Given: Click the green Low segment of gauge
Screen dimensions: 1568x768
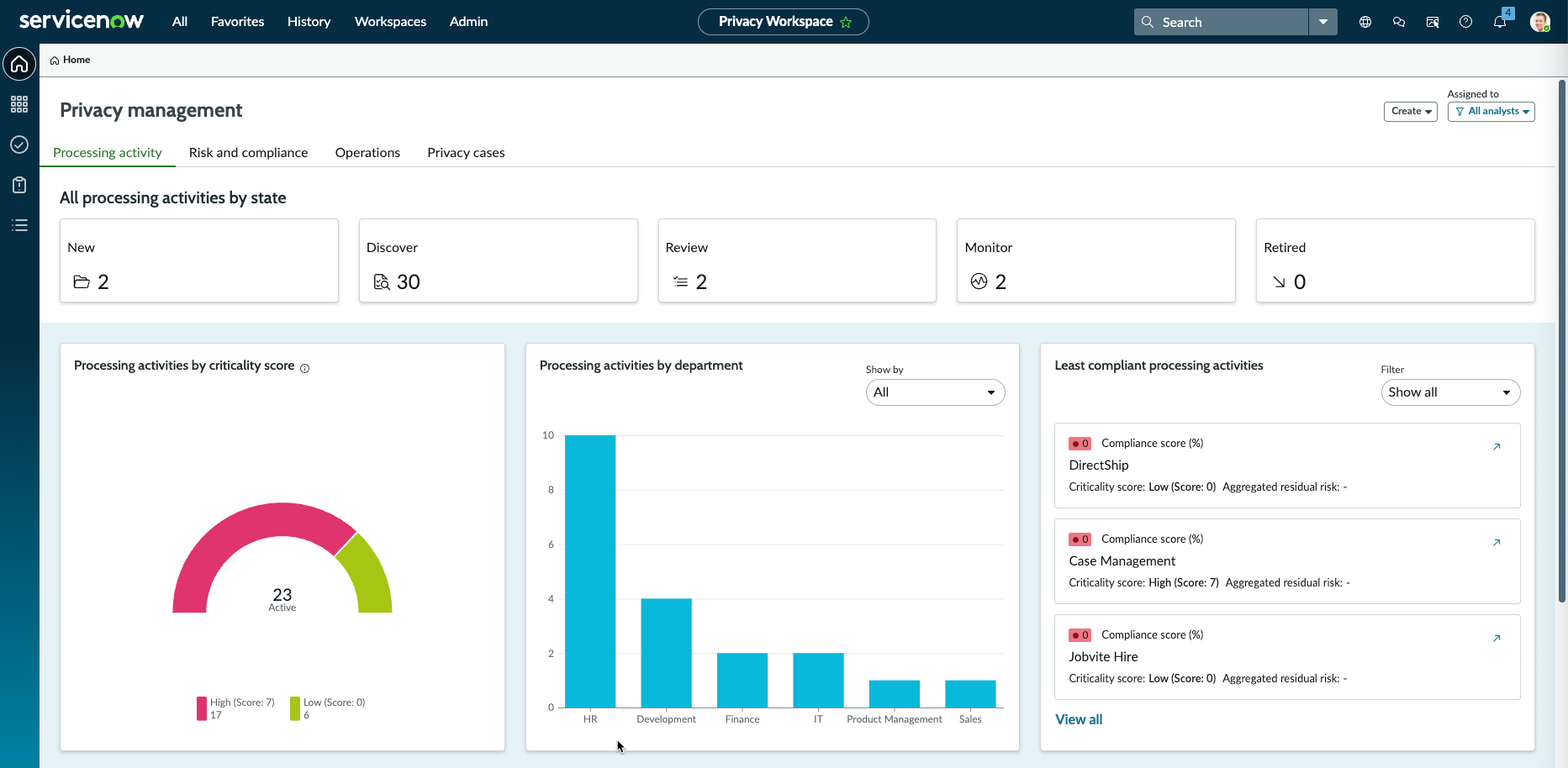Looking at the screenshot, I should (370, 576).
